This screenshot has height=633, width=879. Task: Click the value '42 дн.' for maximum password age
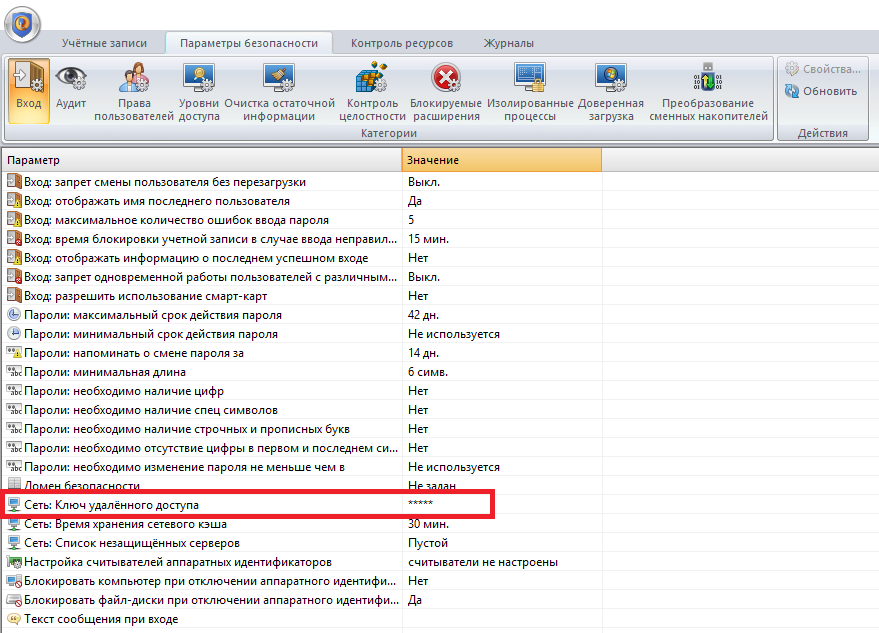tap(423, 315)
